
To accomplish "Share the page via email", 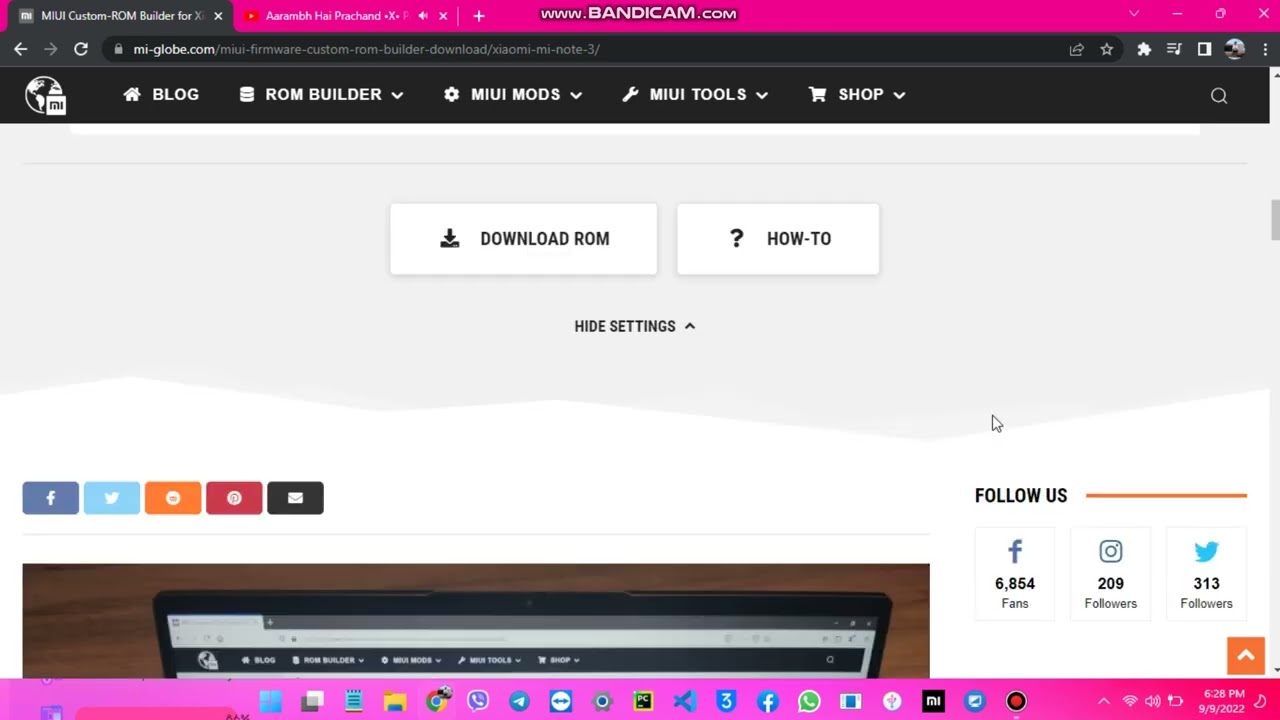I will point(295,498).
